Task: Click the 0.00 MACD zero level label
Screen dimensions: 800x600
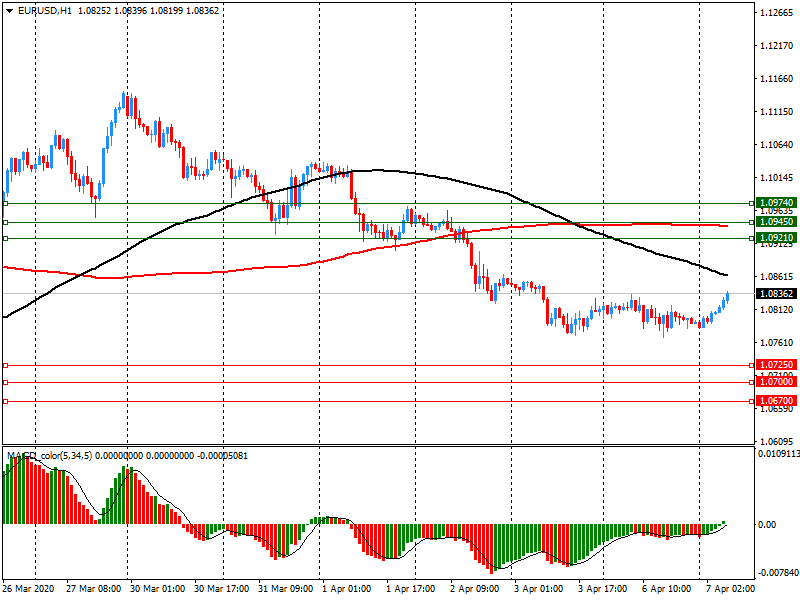Action: click(767, 524)
